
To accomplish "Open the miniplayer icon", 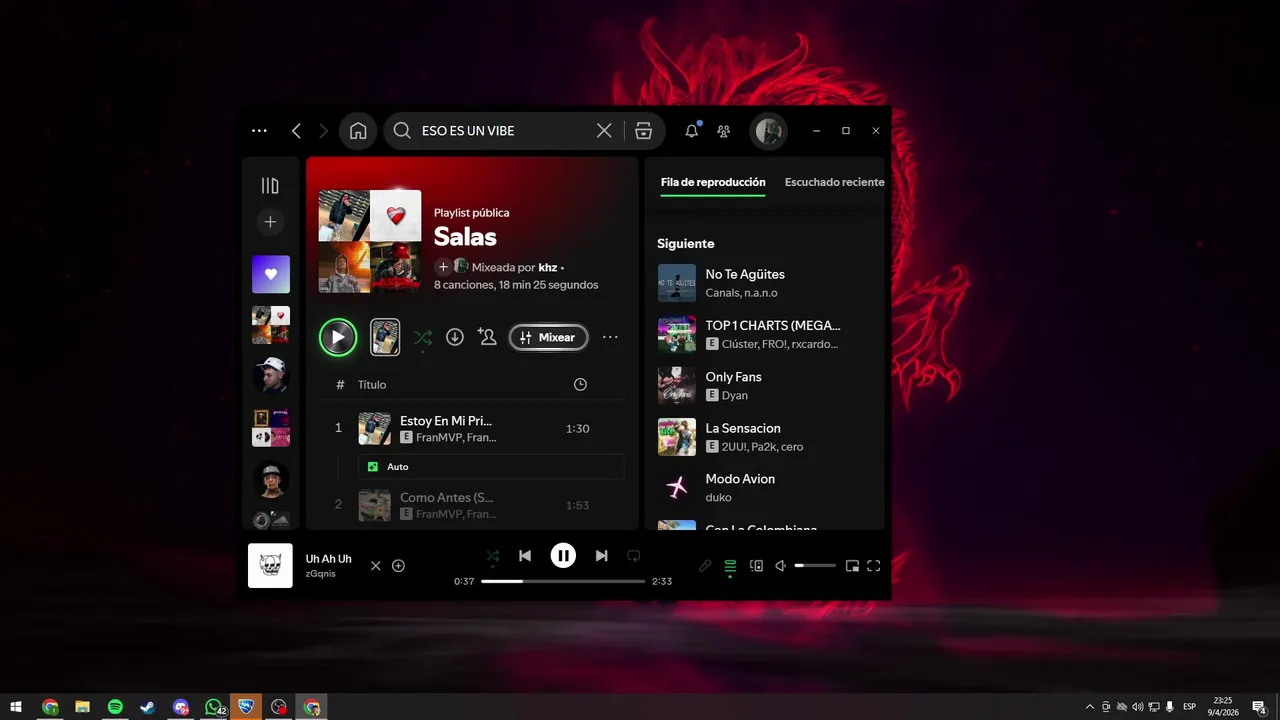I will click(852, 566).
